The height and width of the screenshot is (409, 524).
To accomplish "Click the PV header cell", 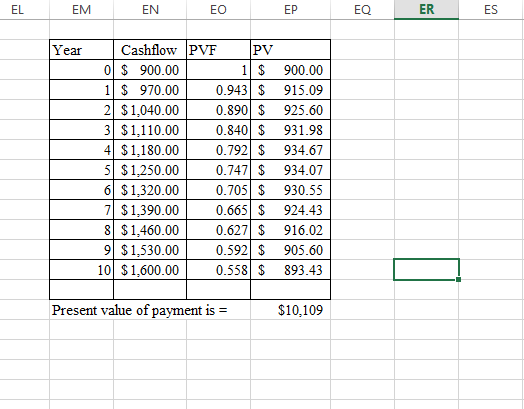I will click(x=290, y=50).
